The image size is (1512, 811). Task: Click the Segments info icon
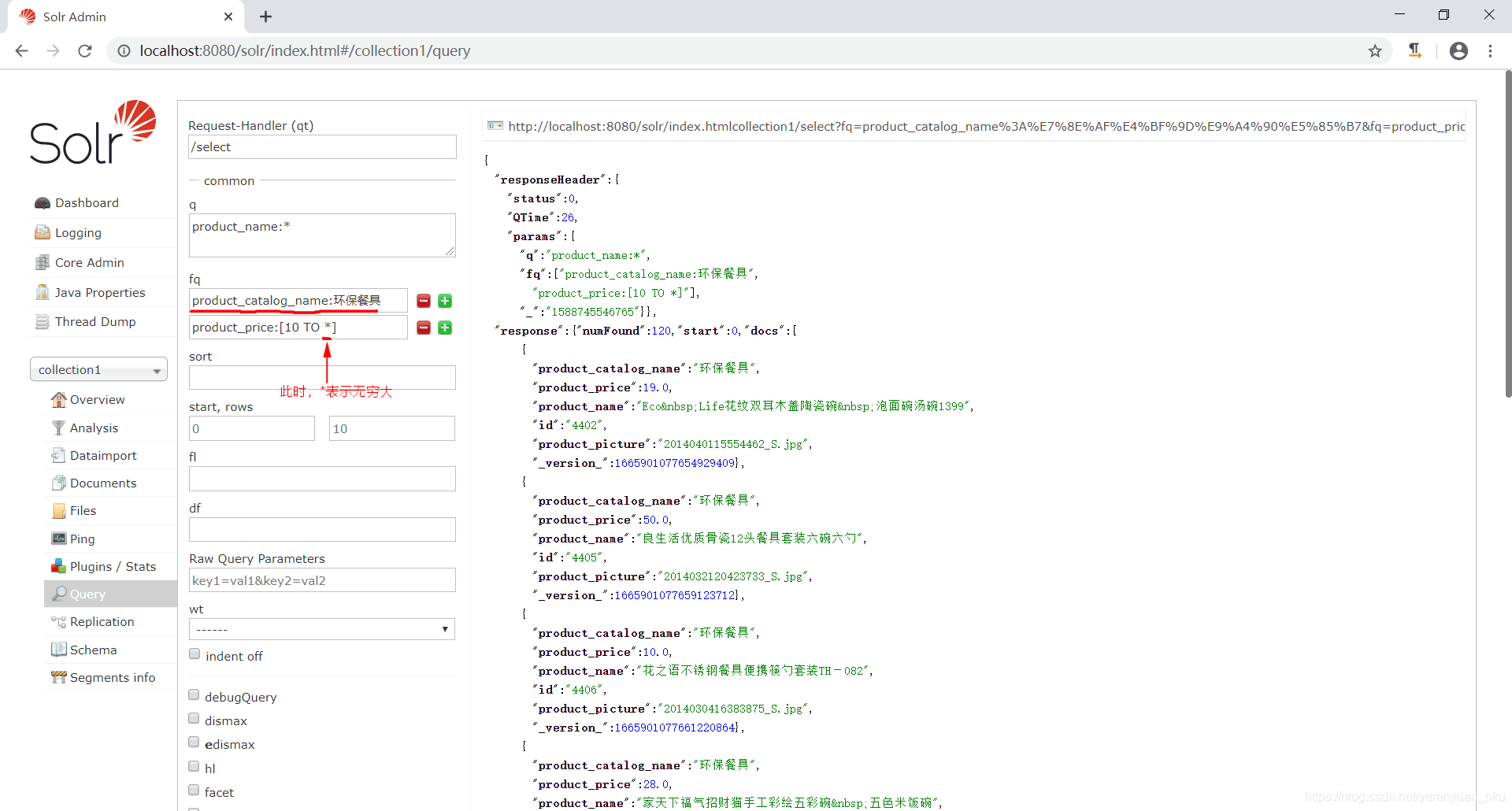58,677
